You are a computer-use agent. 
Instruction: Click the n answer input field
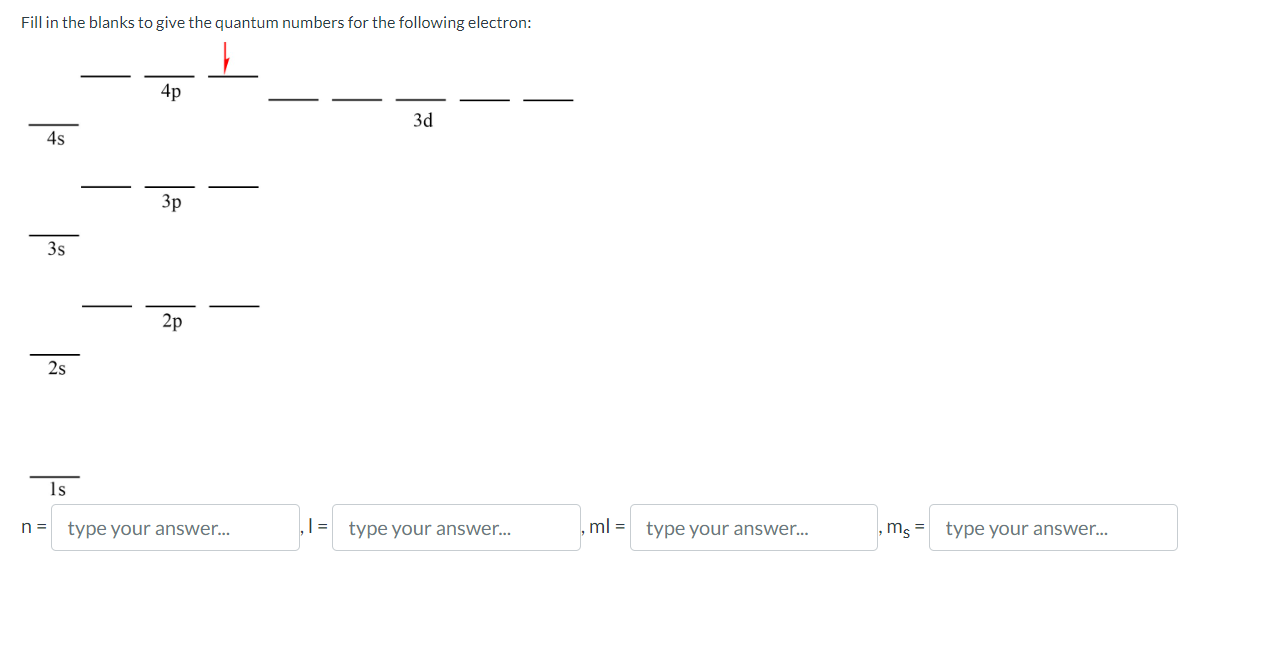(175, 527)
